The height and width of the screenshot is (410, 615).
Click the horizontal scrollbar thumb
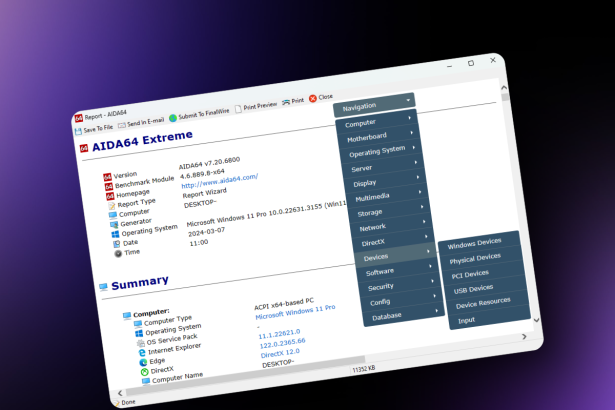coord(246,375)
